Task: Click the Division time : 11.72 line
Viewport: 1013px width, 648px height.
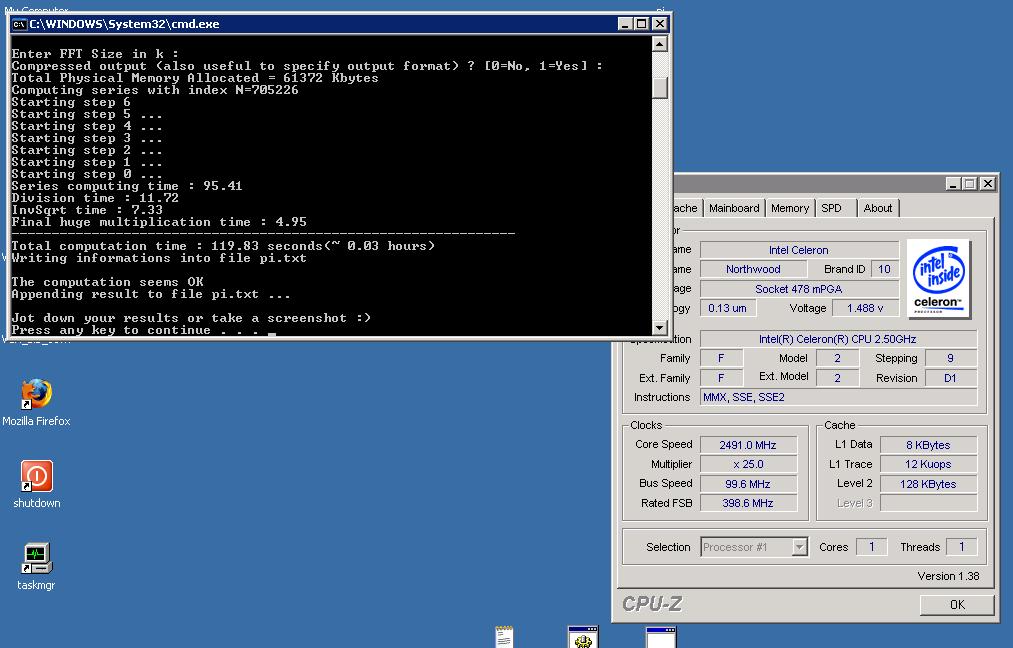Action: 95,198
